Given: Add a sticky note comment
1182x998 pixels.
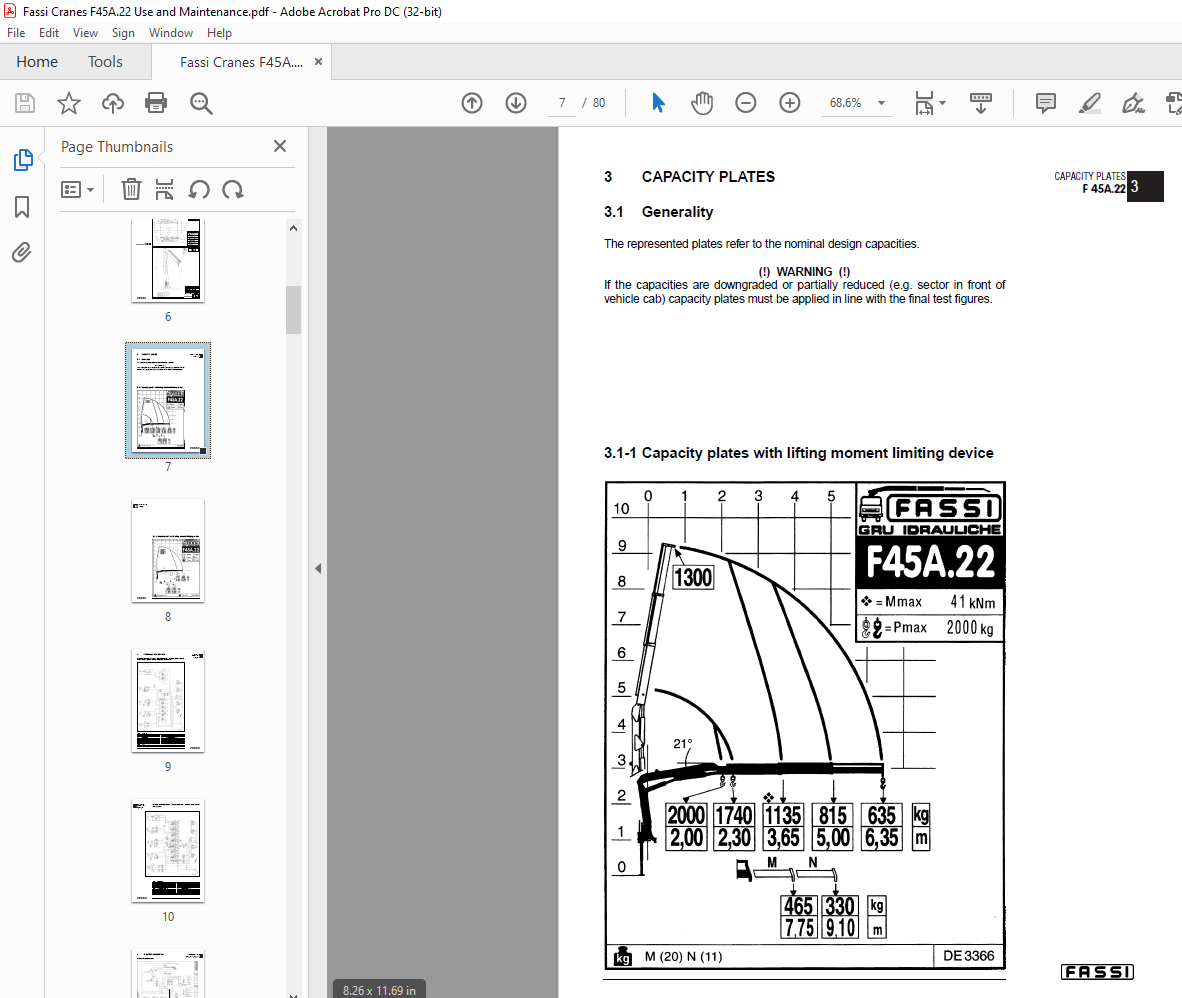Looking at the screenshot, I should point(1046,103).
